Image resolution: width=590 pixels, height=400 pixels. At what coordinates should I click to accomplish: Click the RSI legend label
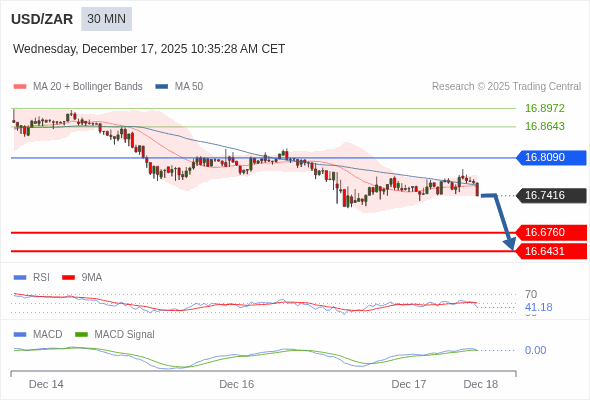coord(41,278)
